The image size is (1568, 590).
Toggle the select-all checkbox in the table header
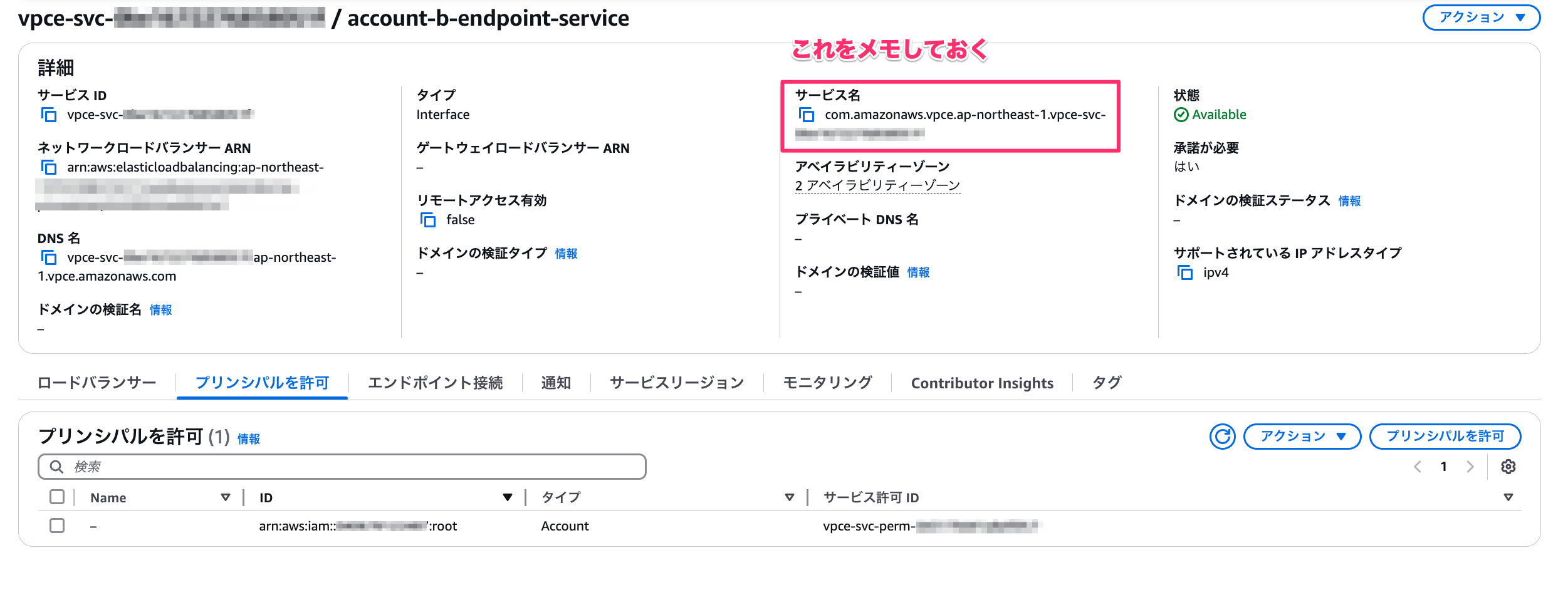[57, 496]
